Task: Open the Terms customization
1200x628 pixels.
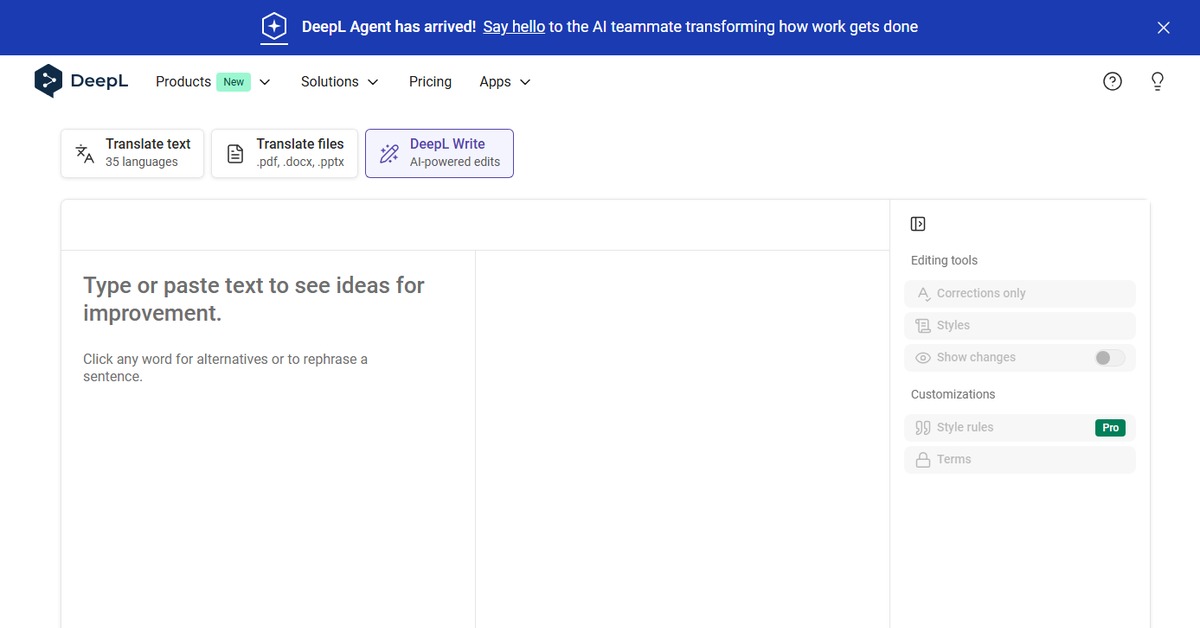Action: [1019, 460]
